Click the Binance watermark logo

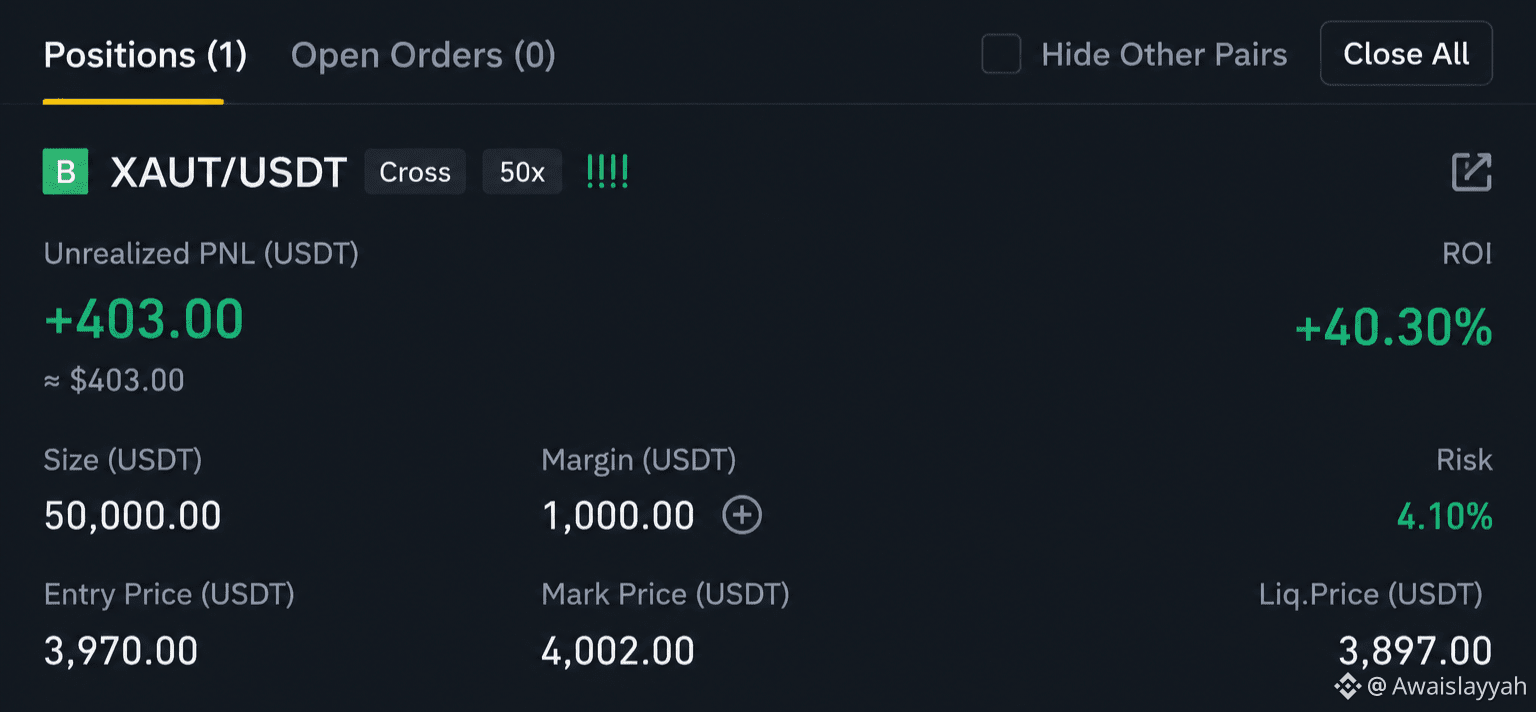point(1347,686)
